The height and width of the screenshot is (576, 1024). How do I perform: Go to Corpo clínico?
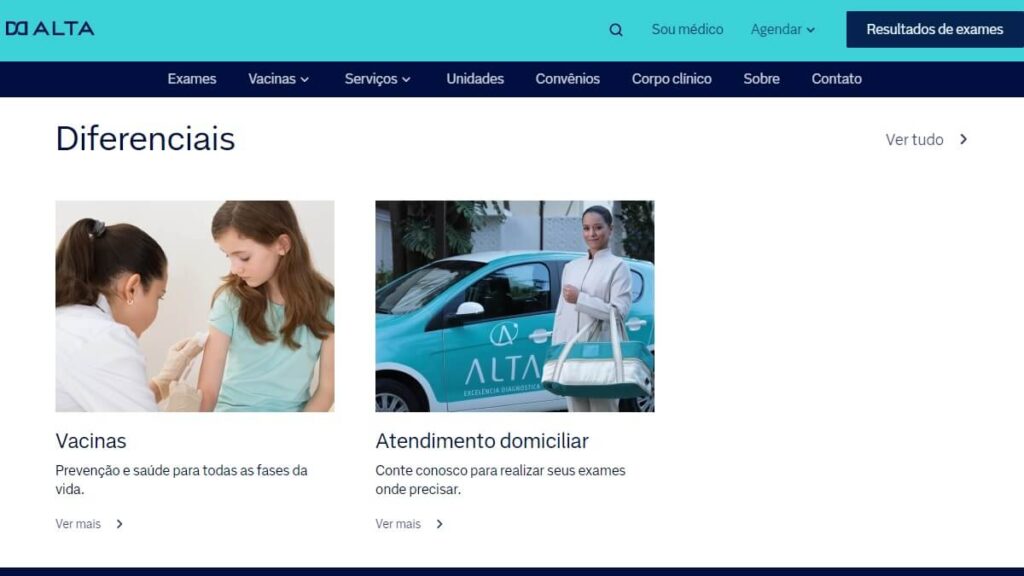point(671,78)
